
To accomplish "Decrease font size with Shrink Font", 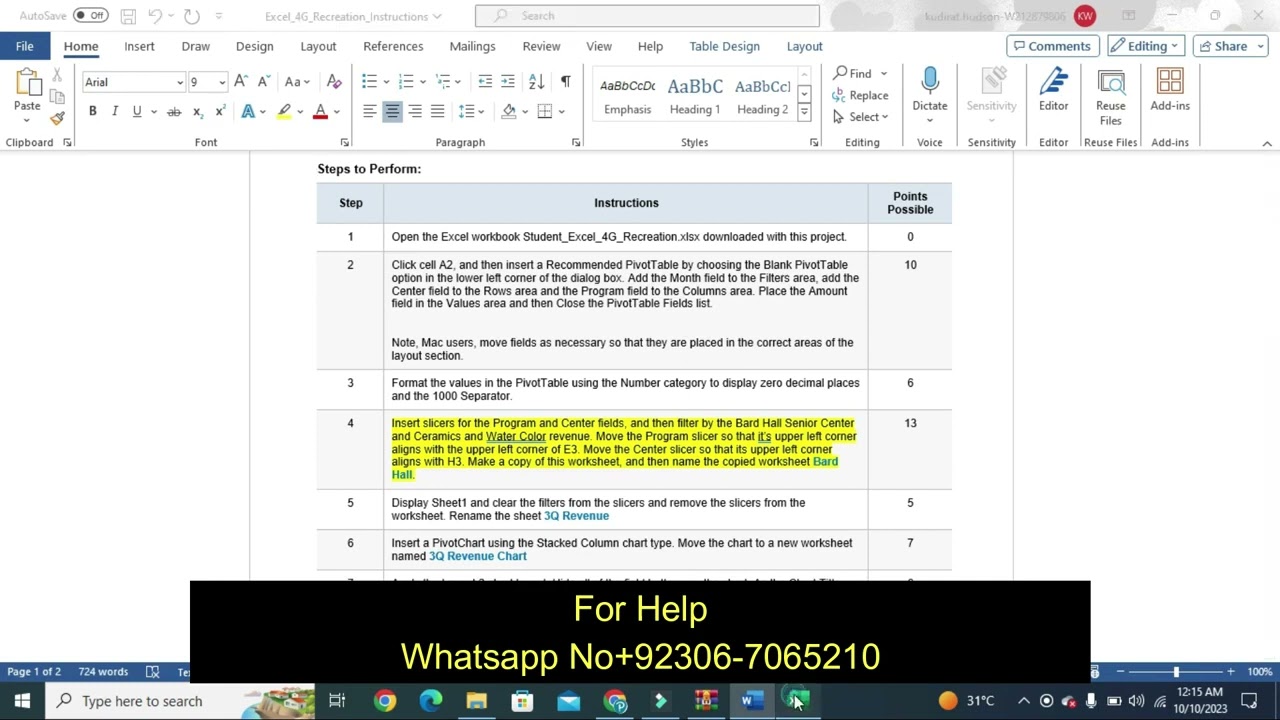I will click(263, 82).
